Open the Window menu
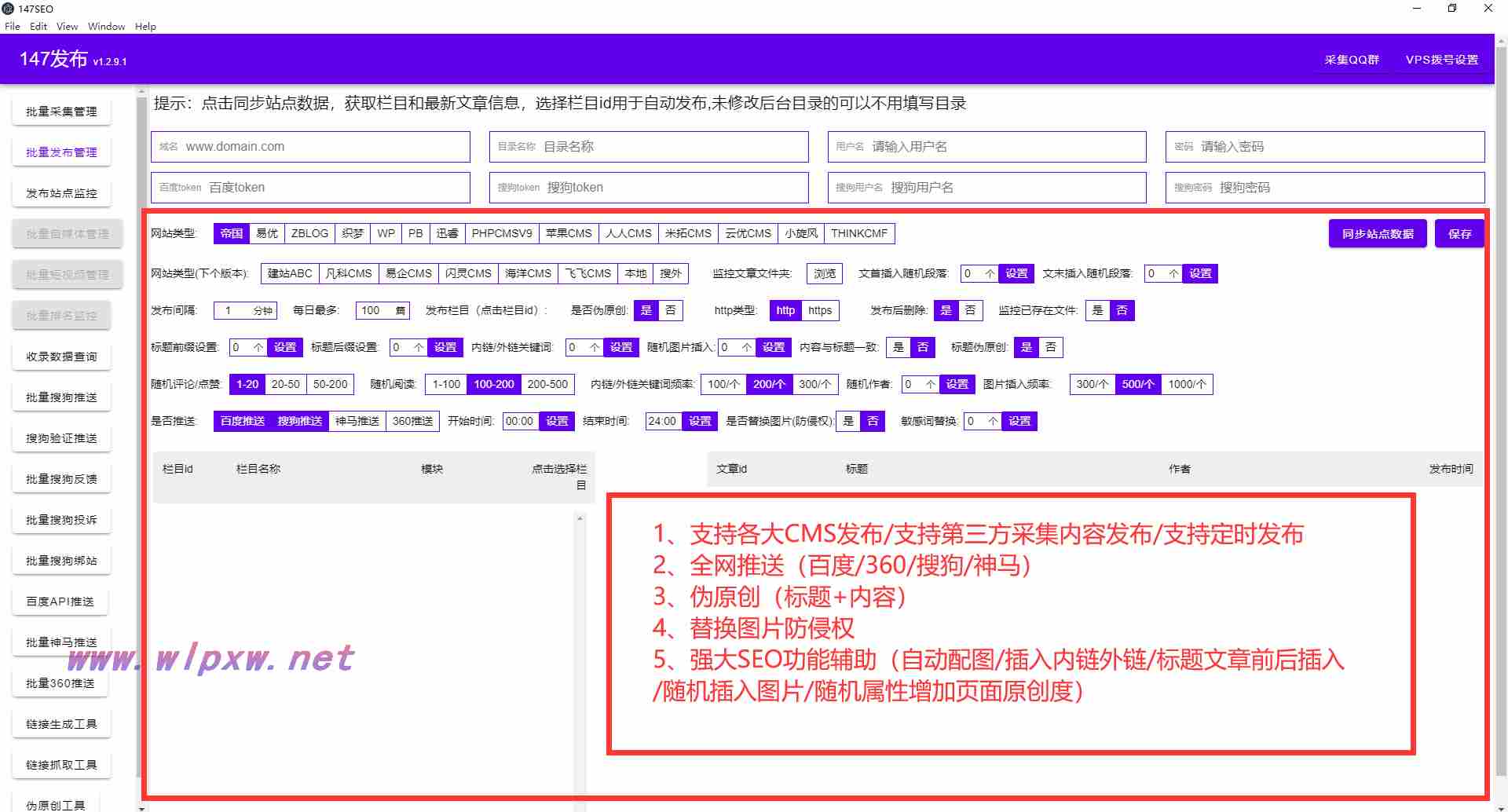The width and height of the screenshot is (1508, 812). [106, 26]
